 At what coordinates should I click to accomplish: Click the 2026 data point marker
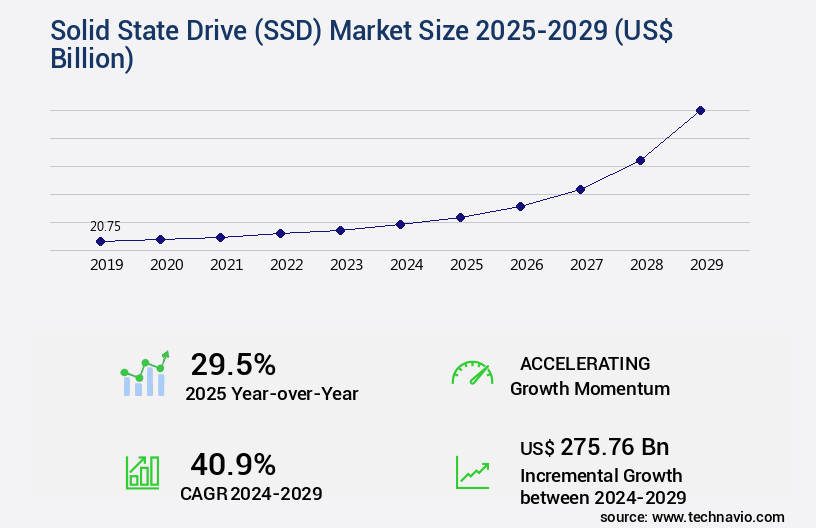point(520,206)
